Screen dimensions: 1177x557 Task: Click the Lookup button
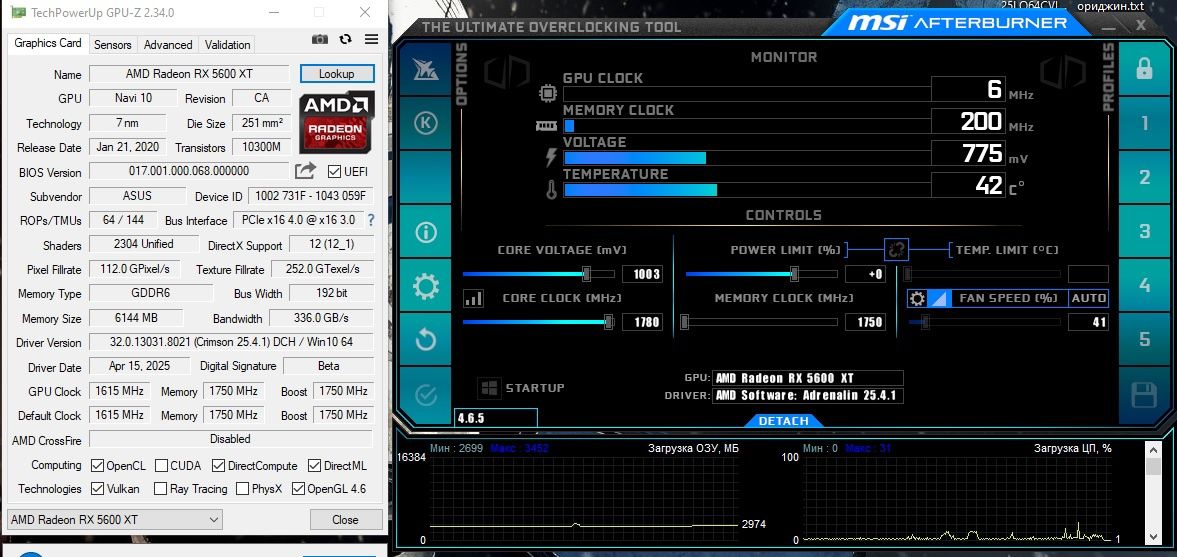click(336, 74)
